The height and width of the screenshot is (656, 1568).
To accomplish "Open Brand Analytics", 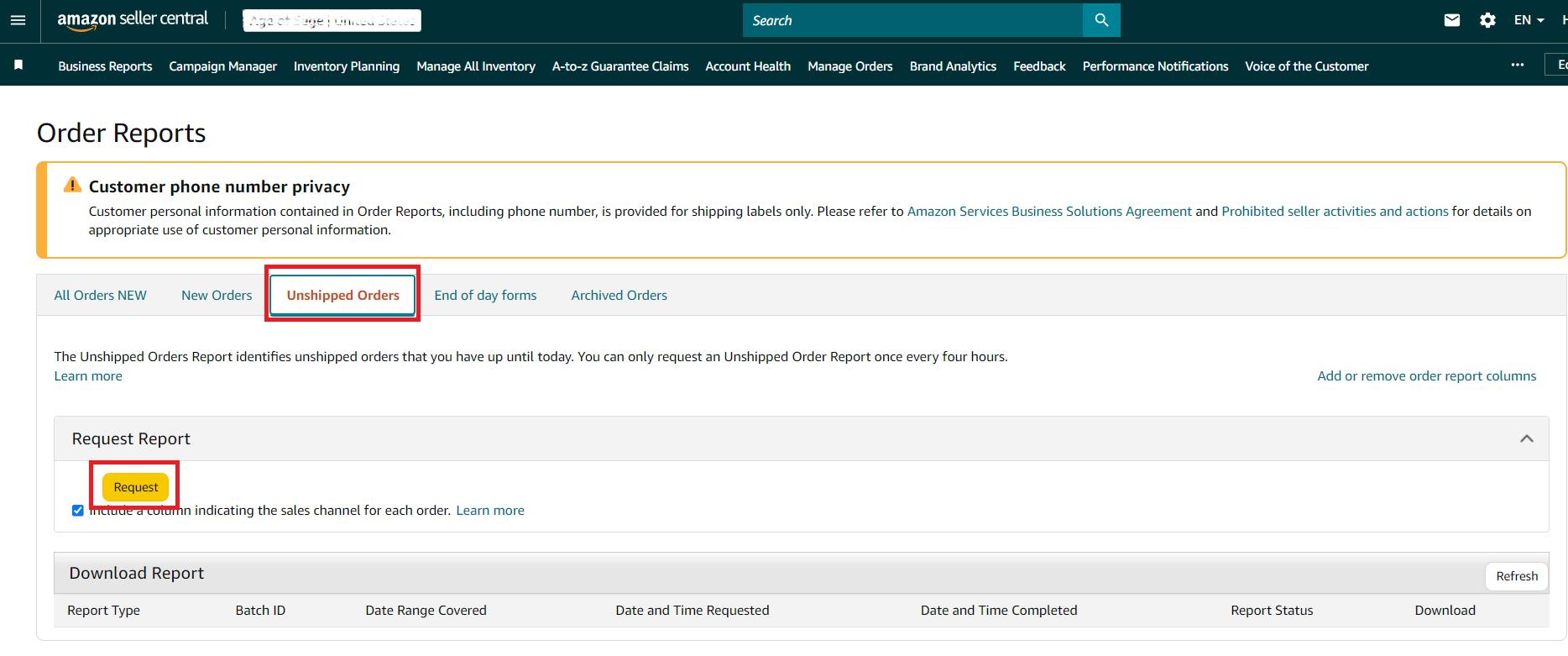I will [x=953, y=66].
